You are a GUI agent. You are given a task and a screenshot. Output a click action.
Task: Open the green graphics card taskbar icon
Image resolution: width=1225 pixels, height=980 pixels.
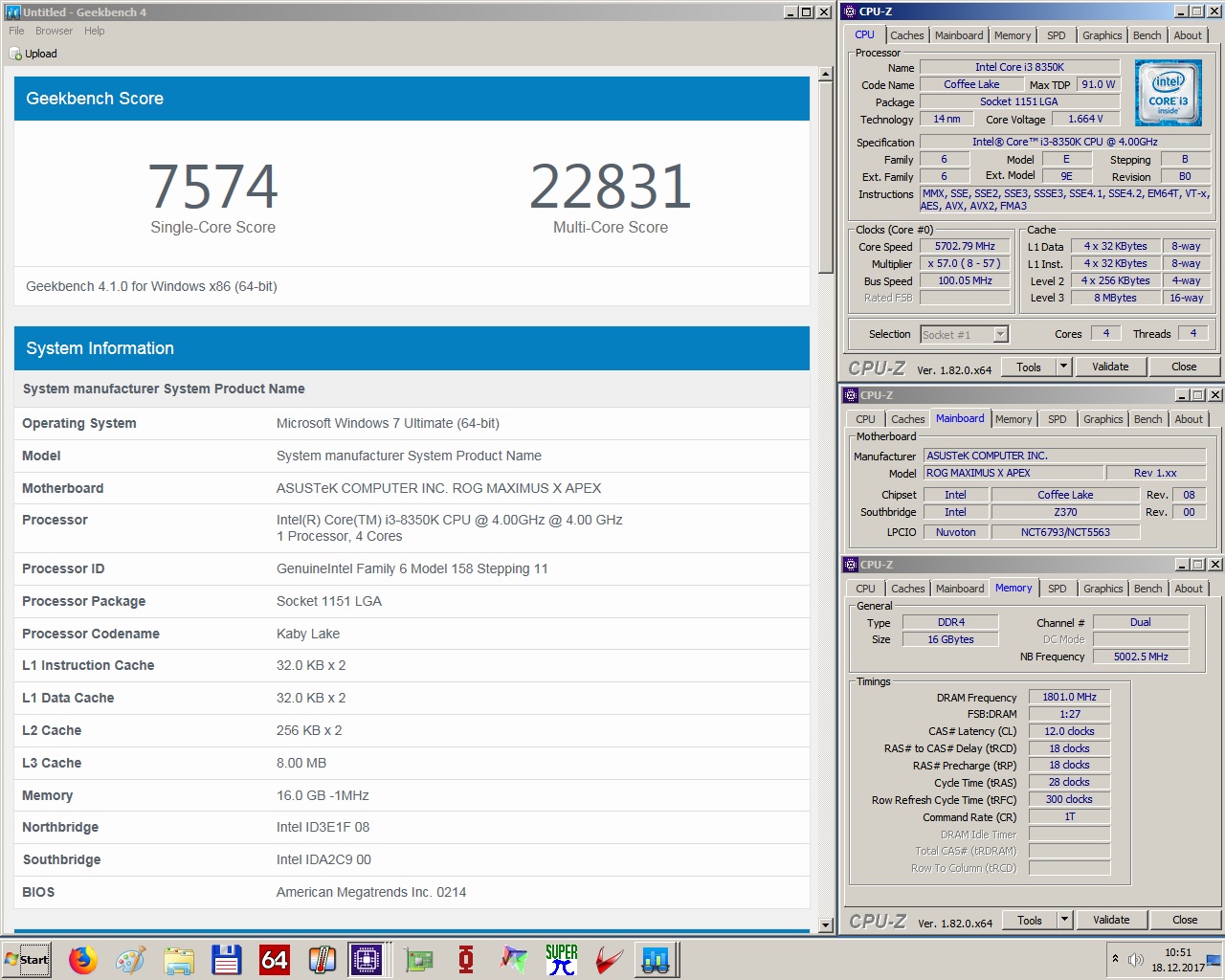tap(418, 959)
